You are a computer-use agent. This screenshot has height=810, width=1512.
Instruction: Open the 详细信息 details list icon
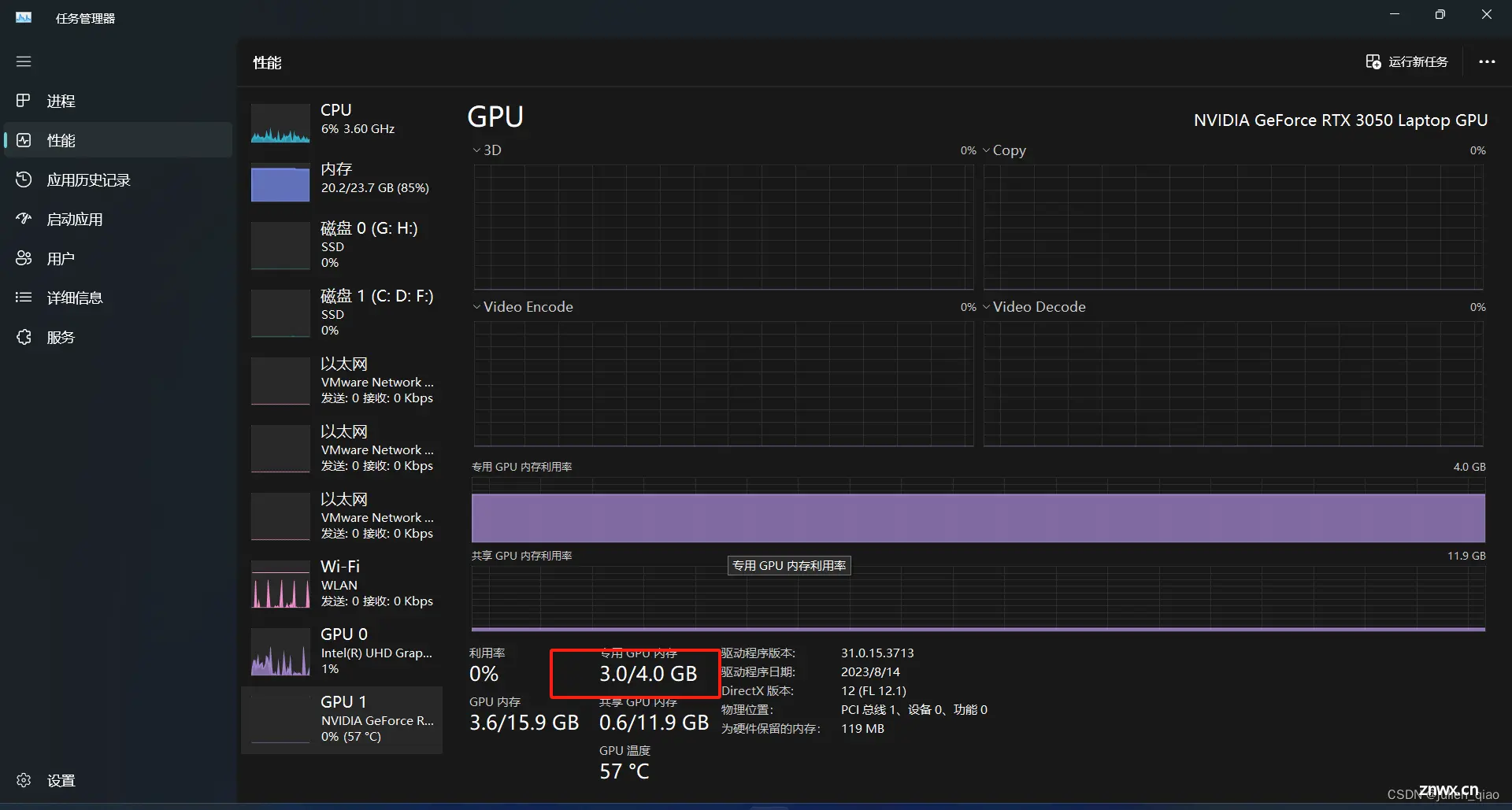[x=24, y=298]
